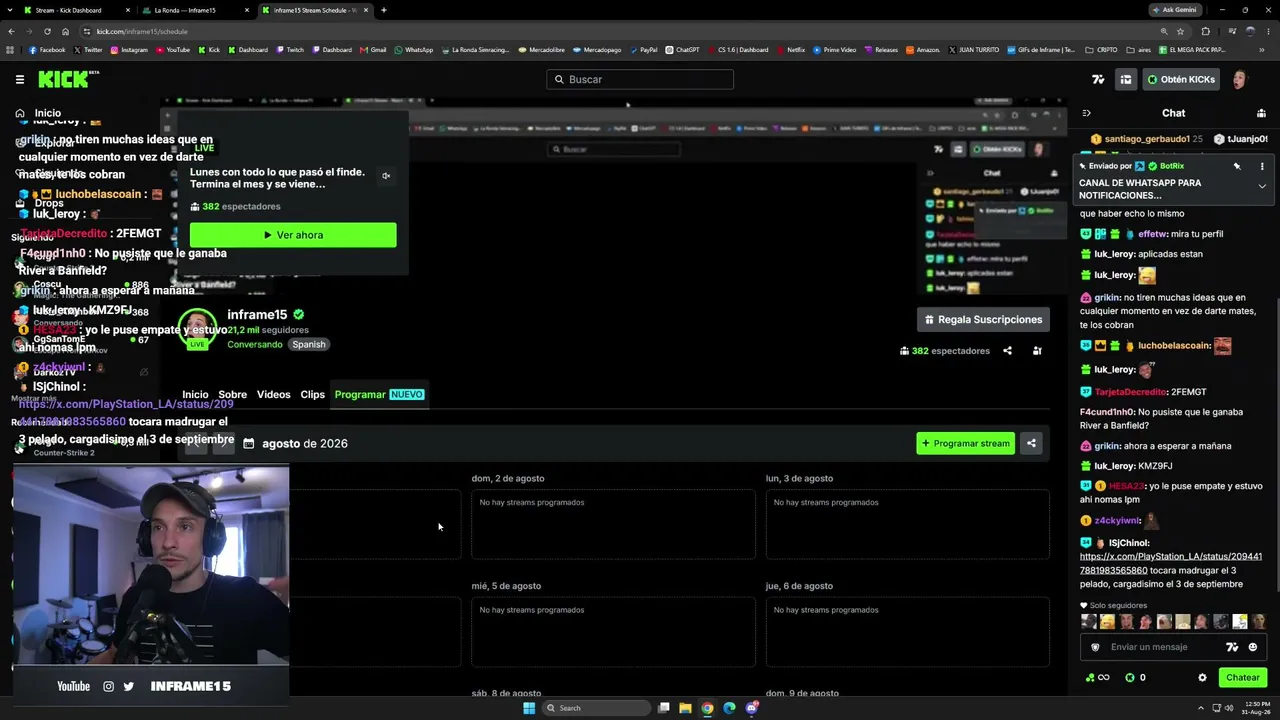Viewport: 1280px width, 720px height.
Task: Open the YouTube bookmark
Action: coord(173,50)
